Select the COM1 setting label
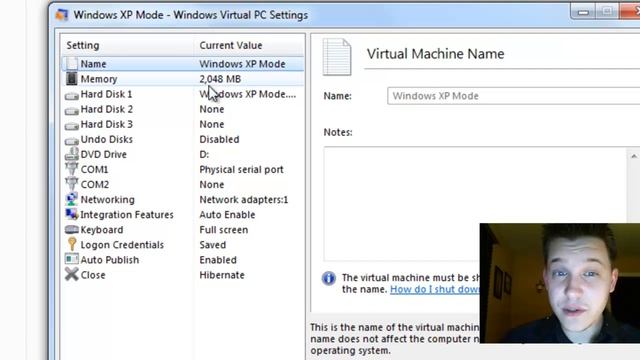This screenshot has width=640, height=360. pyautogui.click(x=94, y=170)
